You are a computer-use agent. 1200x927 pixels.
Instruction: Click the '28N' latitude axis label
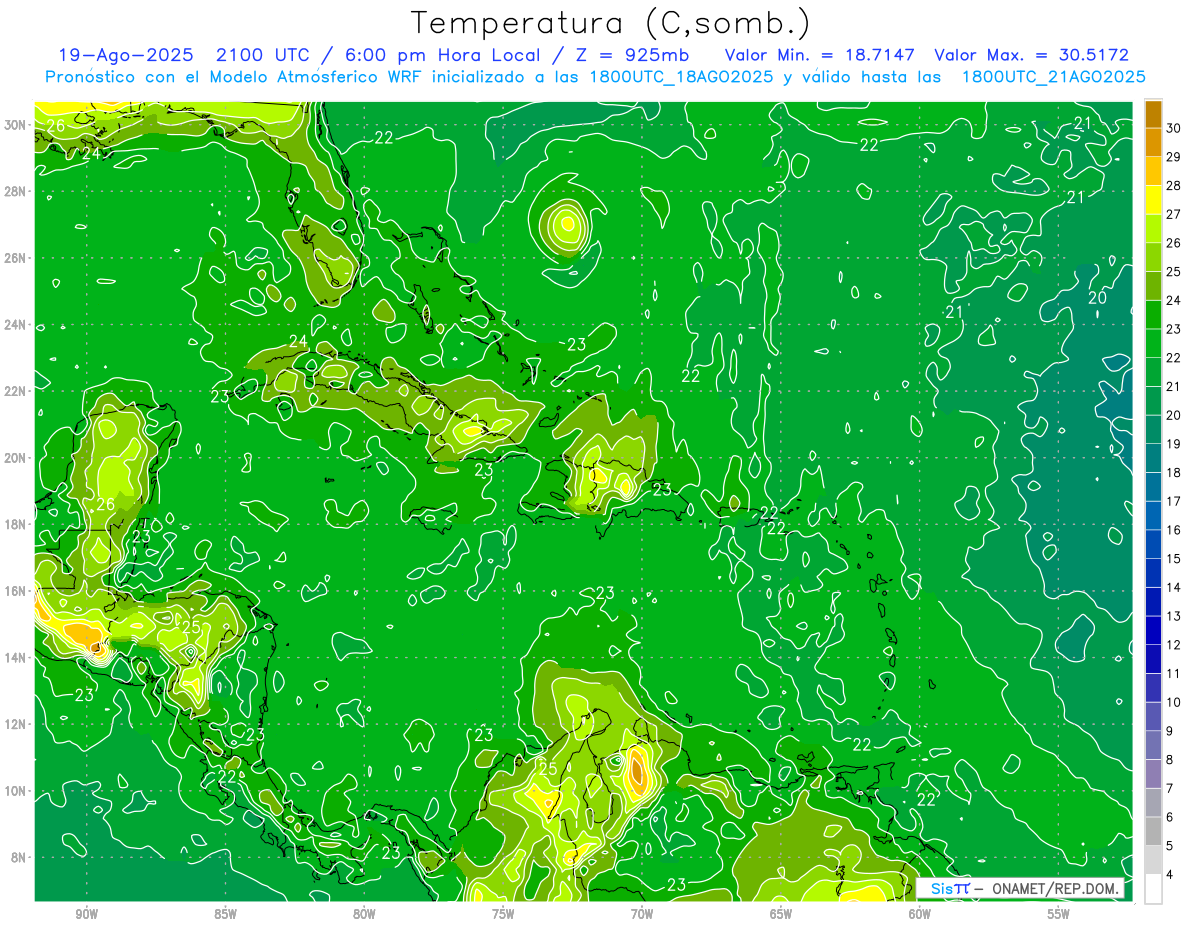coord(16,191)
